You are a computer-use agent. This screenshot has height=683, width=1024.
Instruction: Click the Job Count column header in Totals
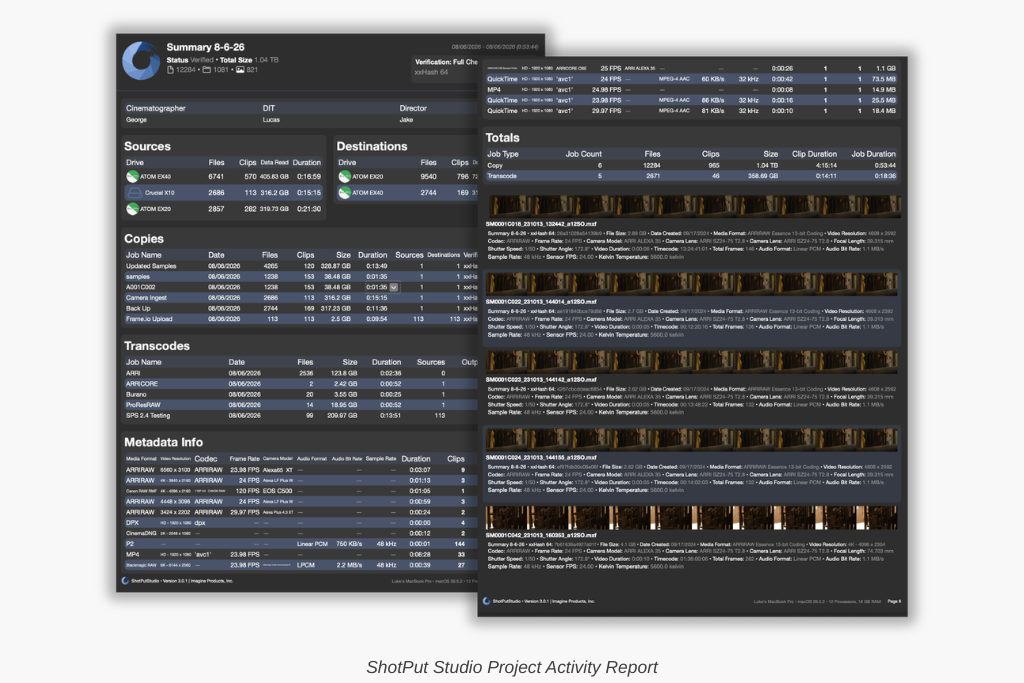pyautogui.click(x=583, y=154)
